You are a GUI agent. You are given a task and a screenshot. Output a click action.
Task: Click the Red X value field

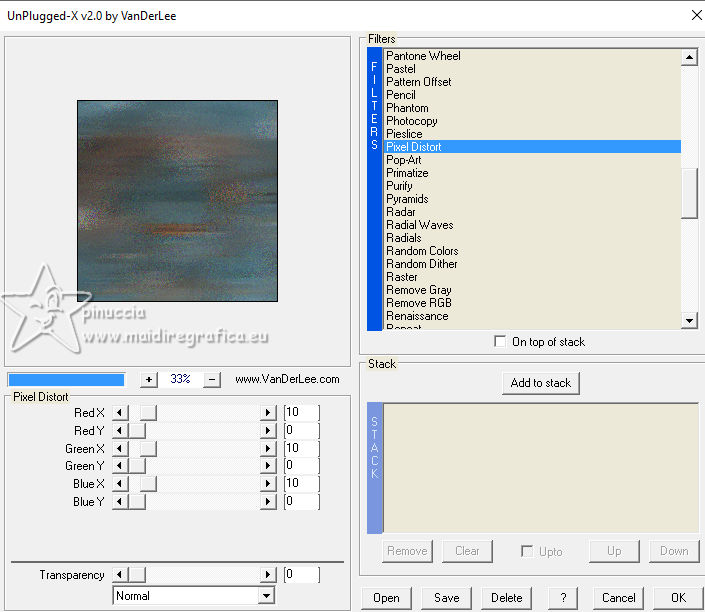[302, 412]
